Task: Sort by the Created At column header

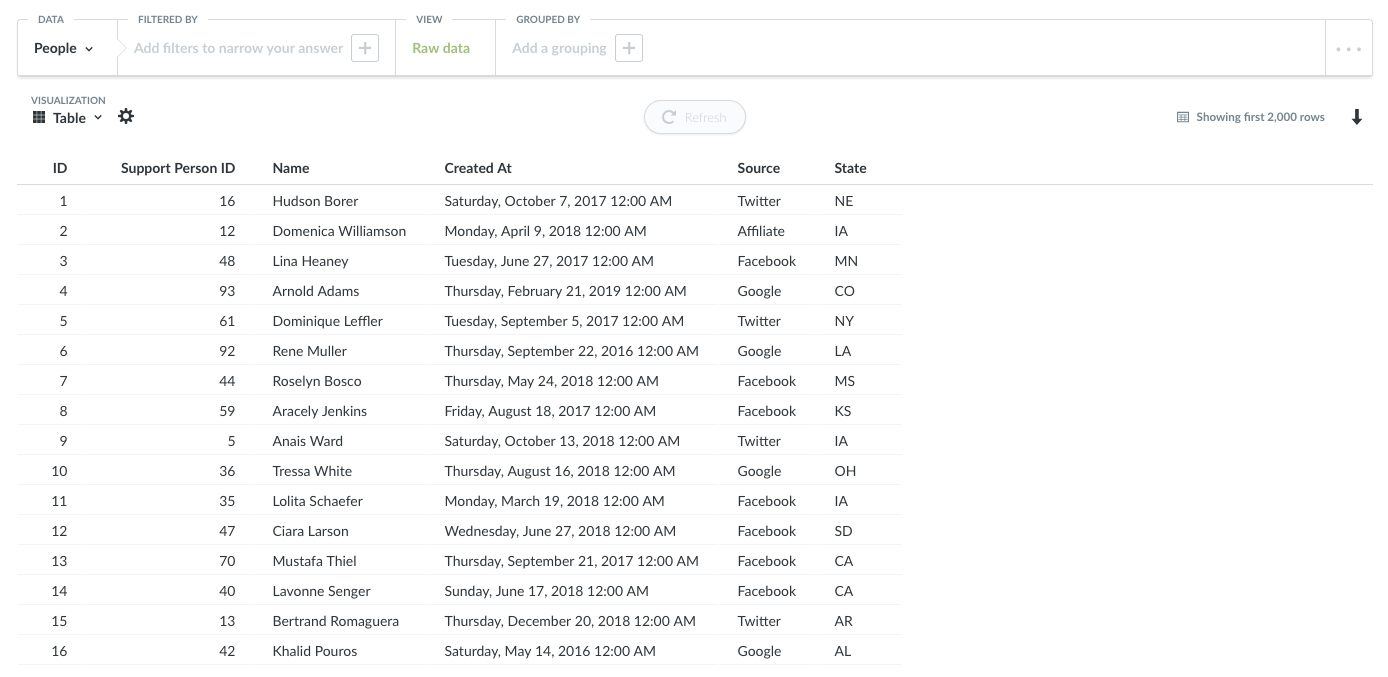Action: 478,168
